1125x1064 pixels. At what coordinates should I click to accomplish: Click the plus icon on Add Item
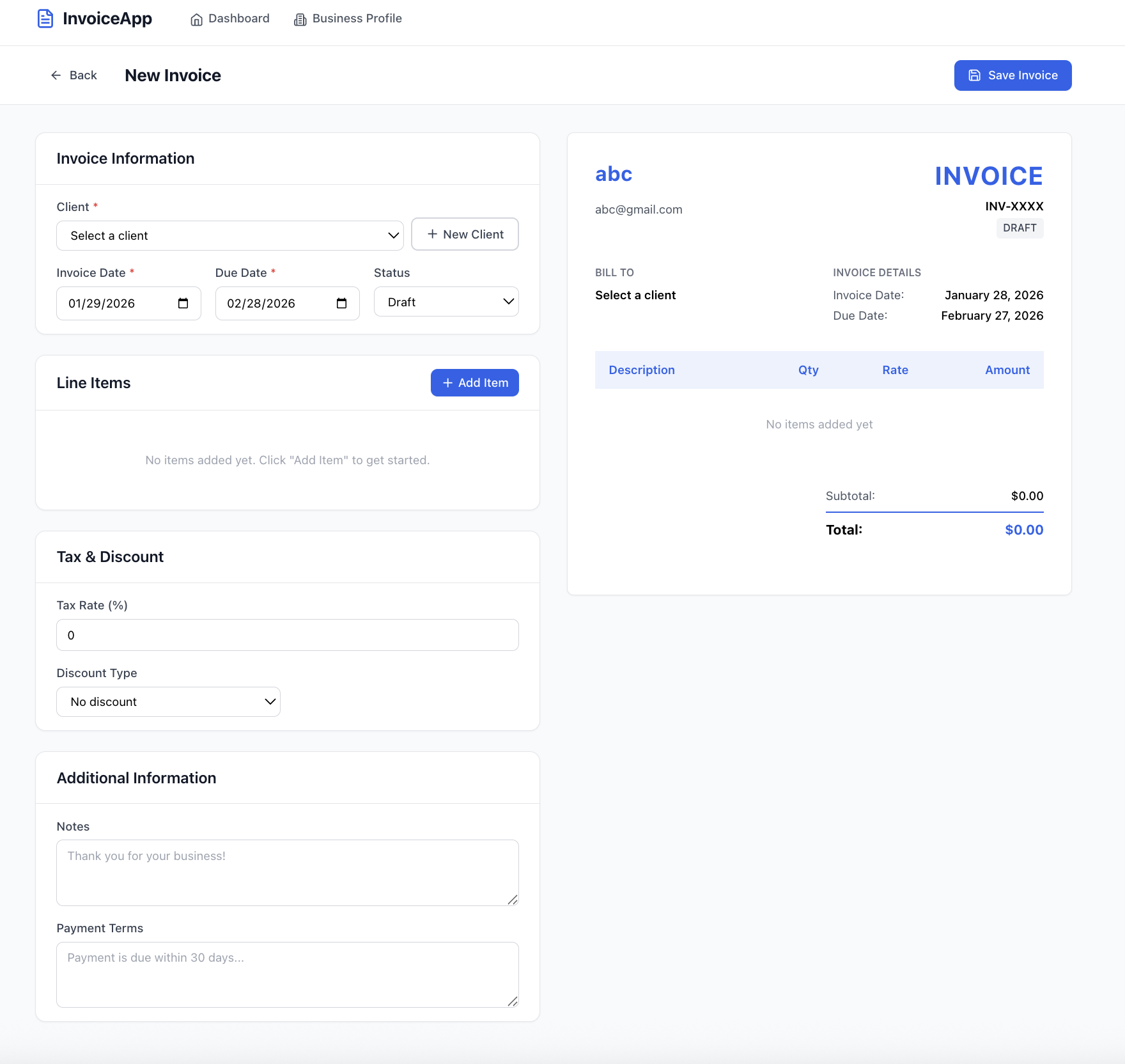[x=447, y=382]
